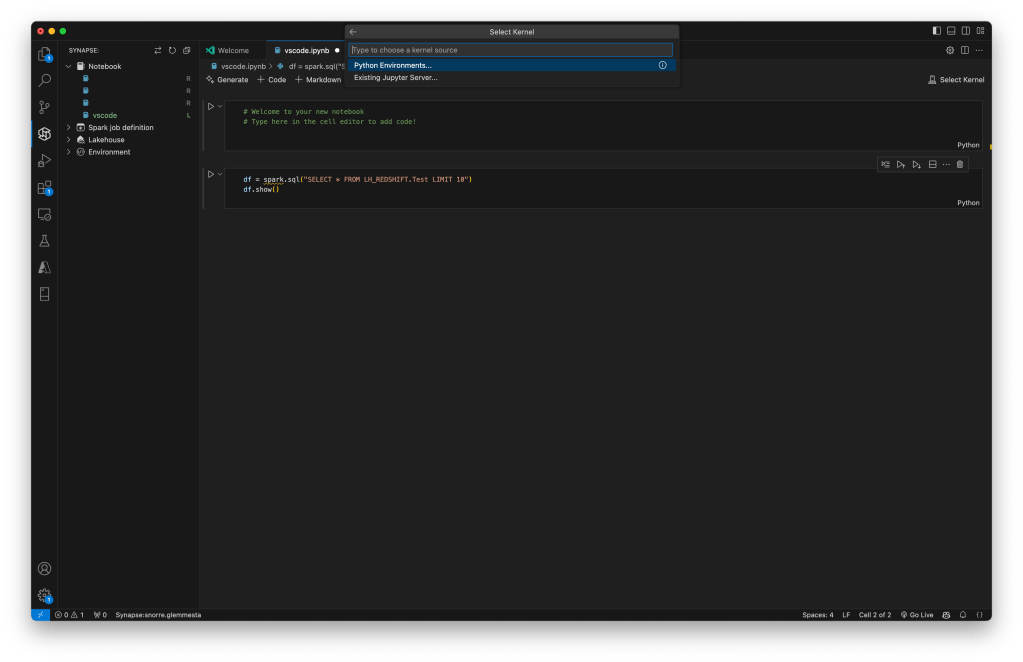Viewport: 1023px width, 662px height.
Task: Click the Go Live status bar item
Action: [x=917, y=614]
